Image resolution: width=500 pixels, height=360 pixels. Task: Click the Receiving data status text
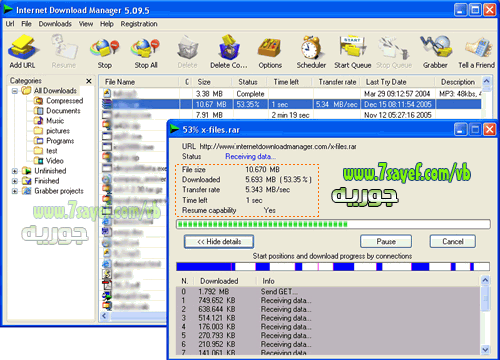[x=250, y=156]
